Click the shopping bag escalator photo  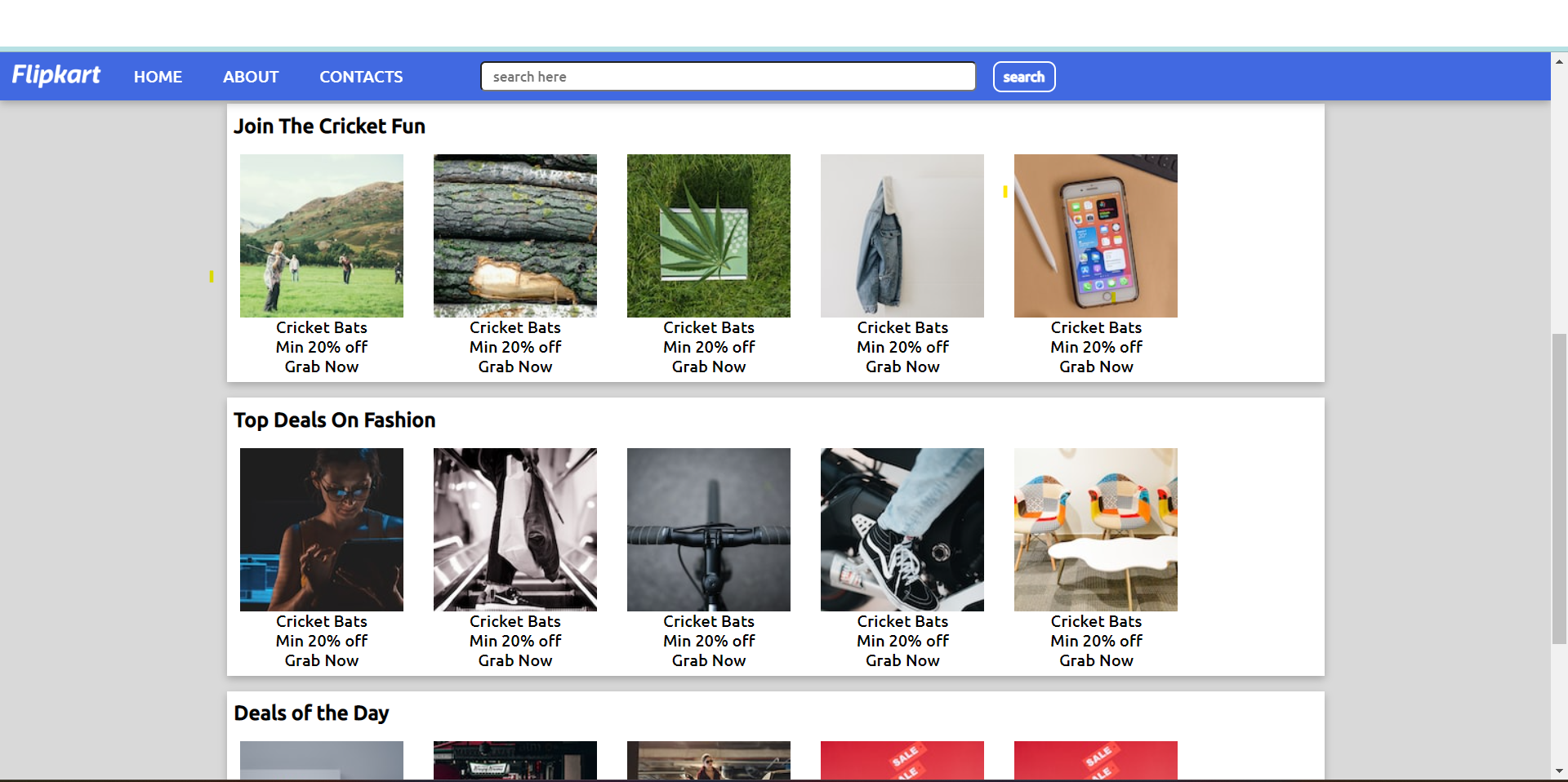[515, 530]
